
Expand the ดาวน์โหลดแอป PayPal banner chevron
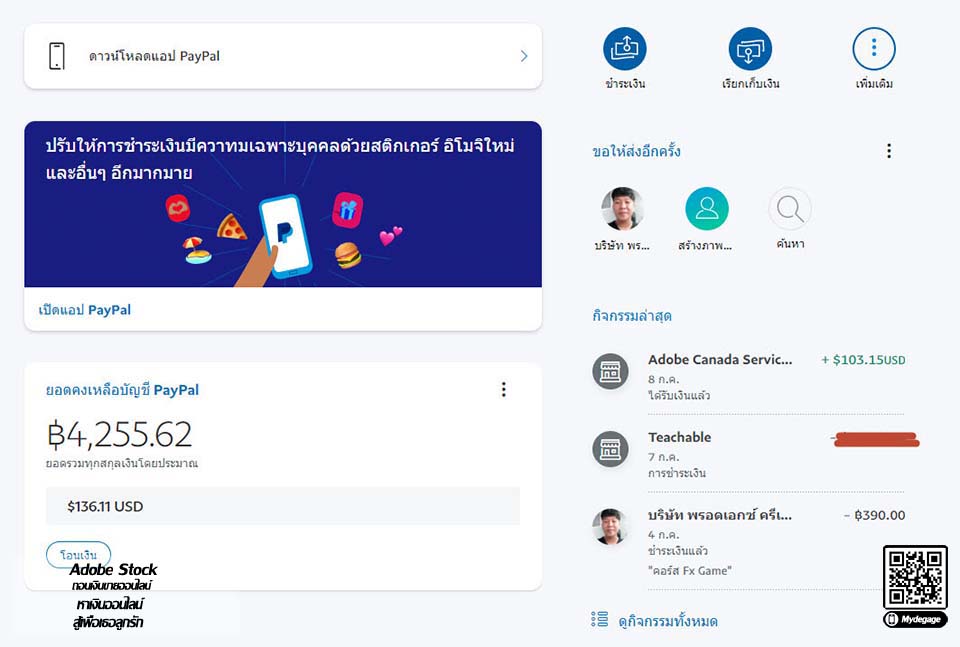[523, 56]
